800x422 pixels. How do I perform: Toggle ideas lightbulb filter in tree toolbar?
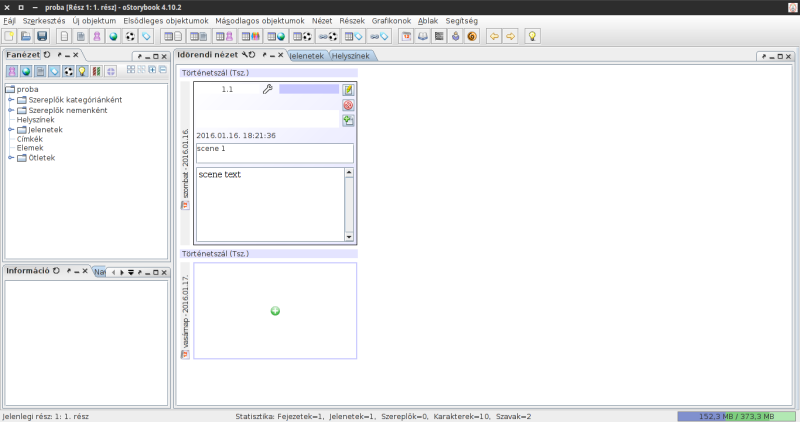coord(82,71)
